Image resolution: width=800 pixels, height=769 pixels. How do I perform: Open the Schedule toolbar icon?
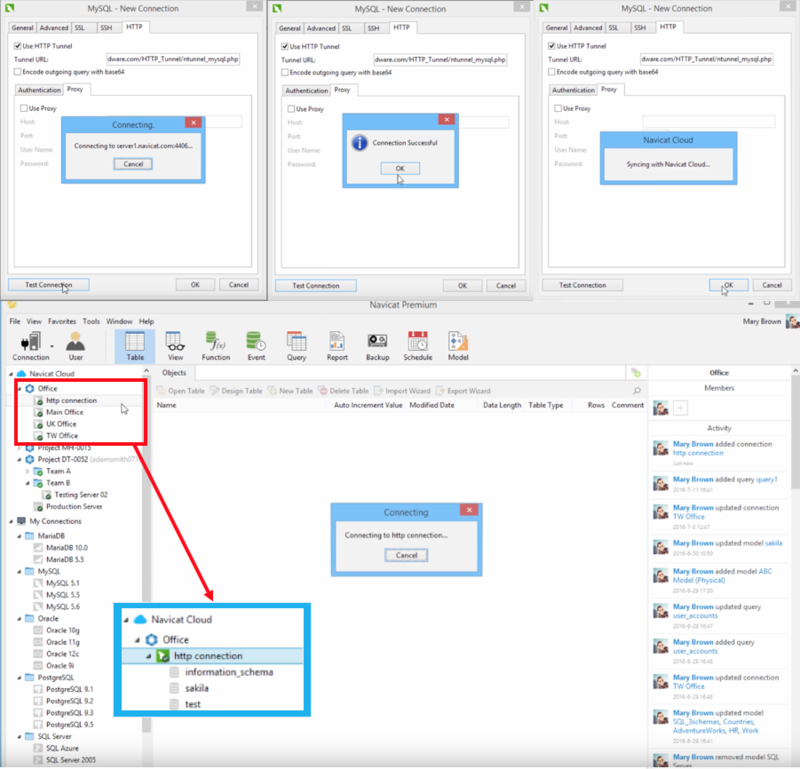coord(418,346)
